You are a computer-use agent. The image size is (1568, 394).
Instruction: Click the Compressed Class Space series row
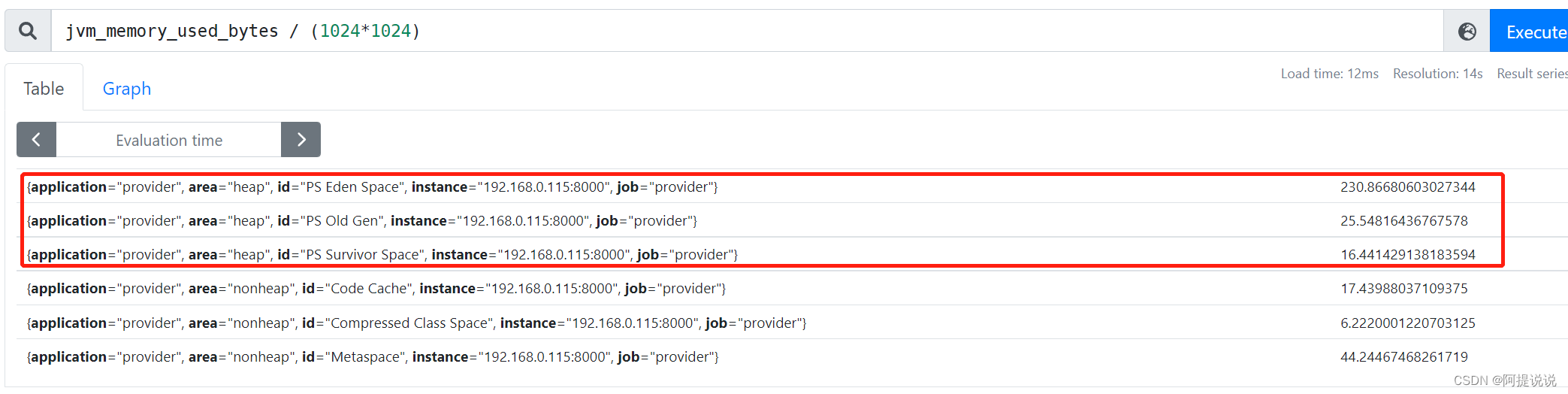pos(416,323)
